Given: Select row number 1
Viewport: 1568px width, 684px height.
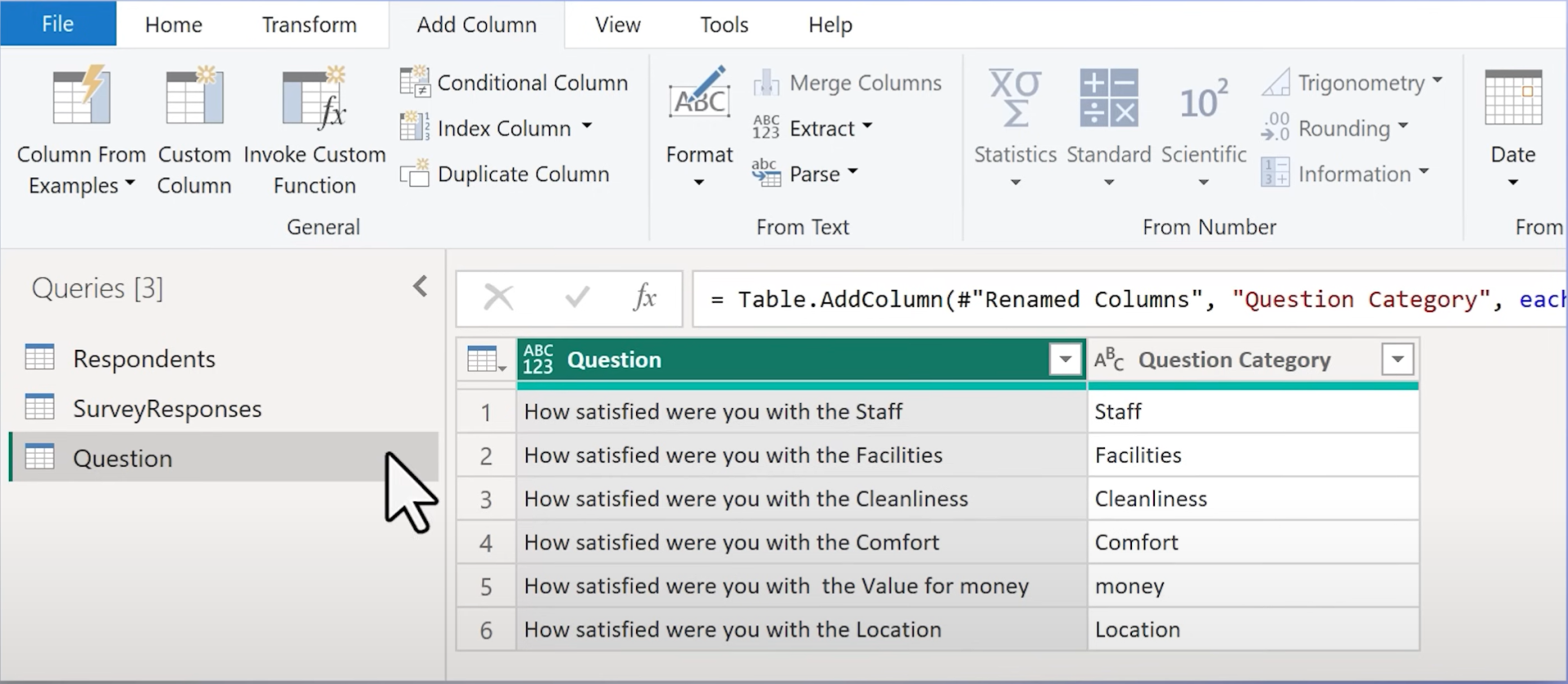Looking at the screenshot, I should click(x=486, y=412).
